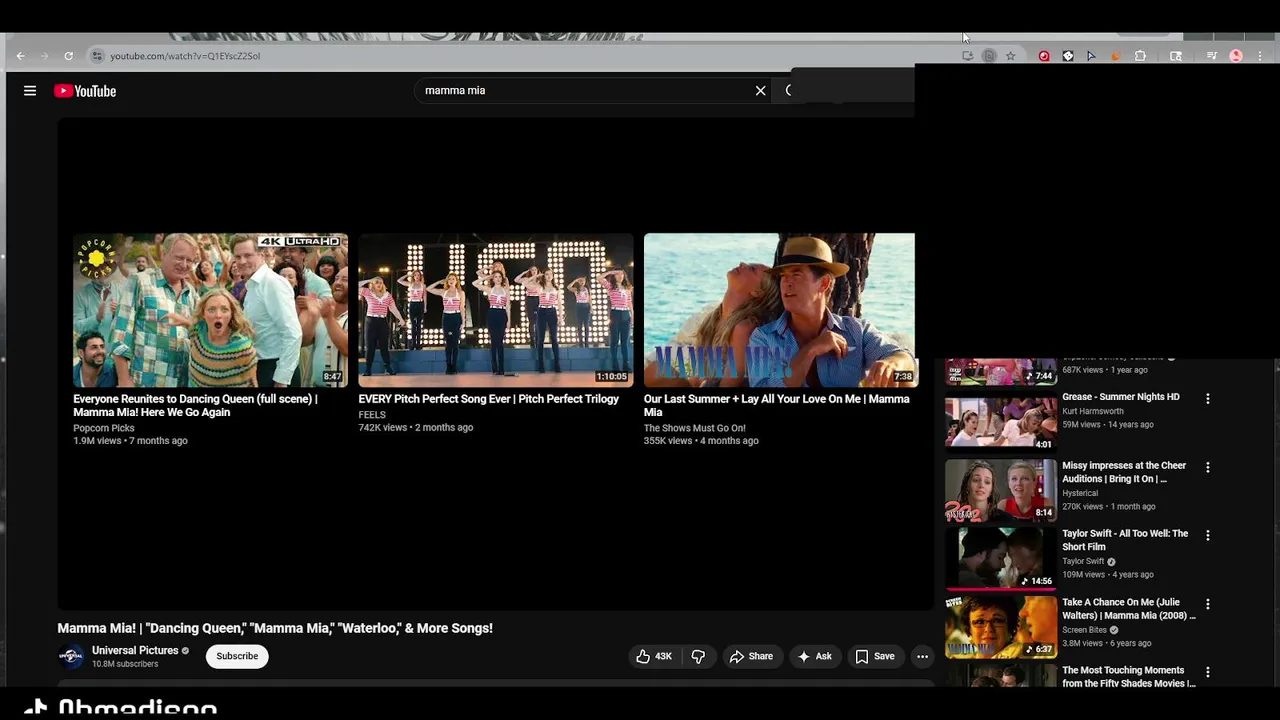The width and height of the screenshot is (1280, 720).
Task: Open the black and white dice extension
Action: [1068, 56]
